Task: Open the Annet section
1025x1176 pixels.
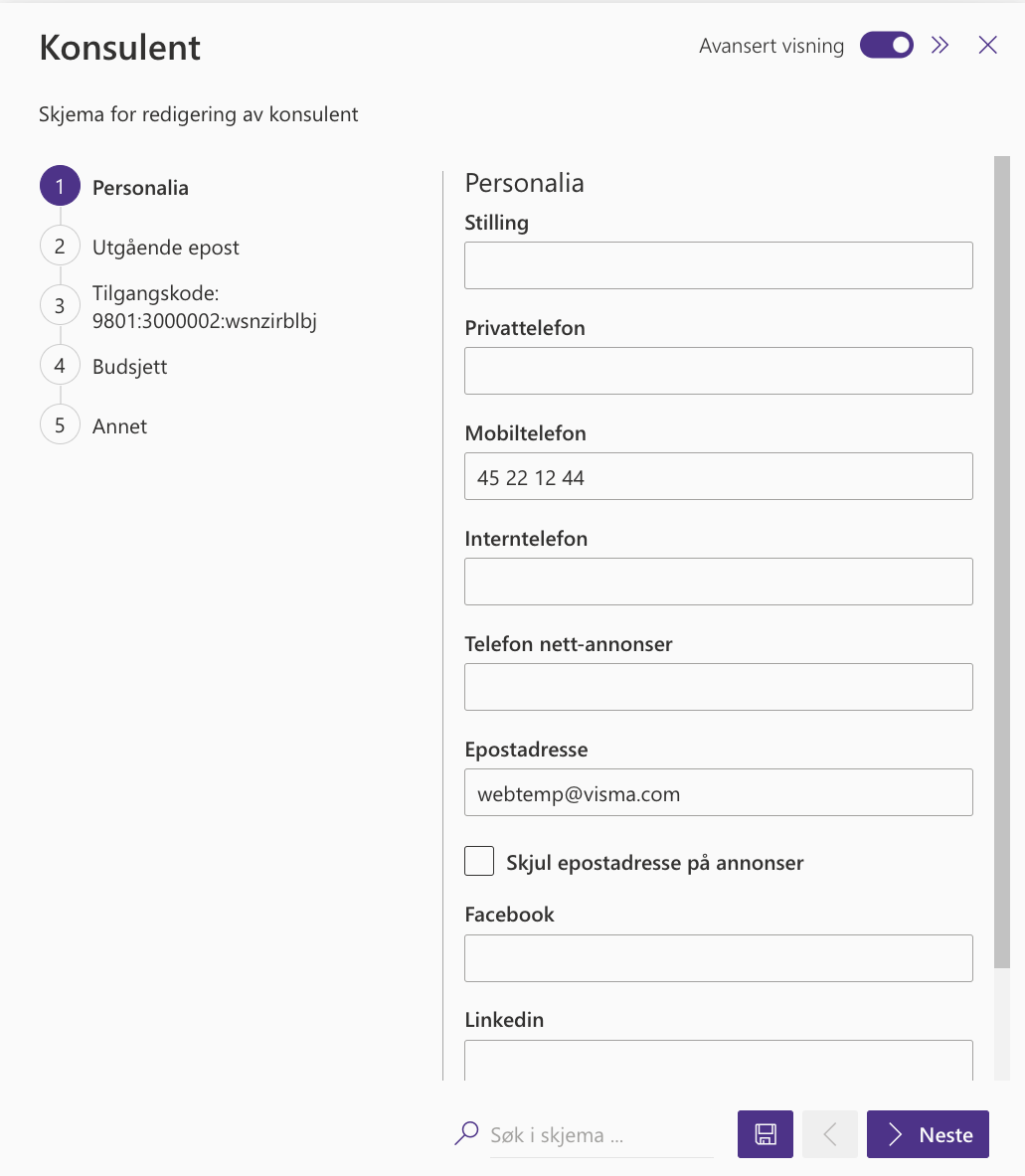Action: point(119,426)
